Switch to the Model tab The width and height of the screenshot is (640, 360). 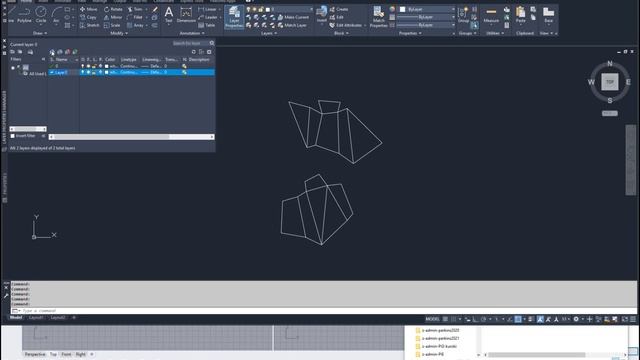point(16,318)
